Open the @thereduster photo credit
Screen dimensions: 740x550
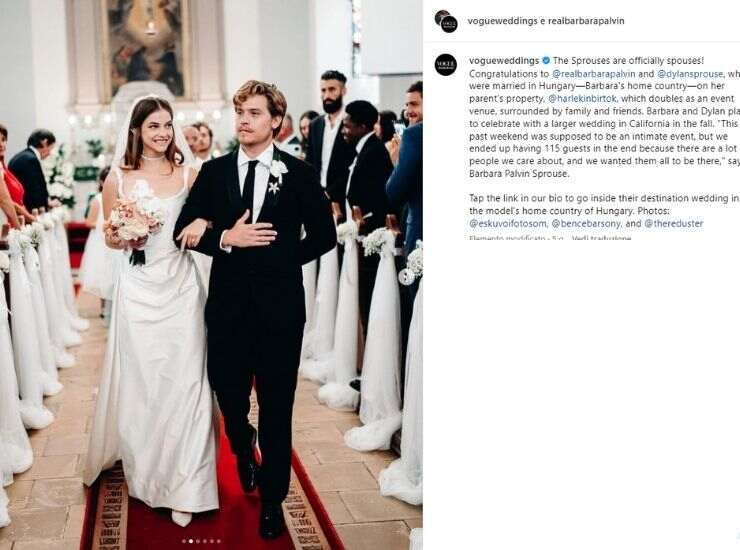(673, 223)
